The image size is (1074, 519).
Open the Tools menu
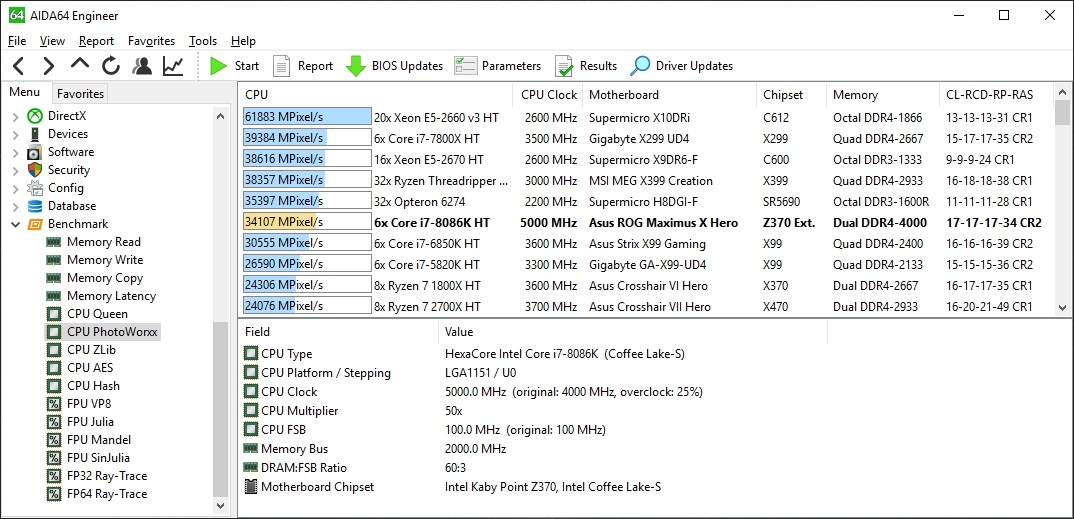[203, 41]
